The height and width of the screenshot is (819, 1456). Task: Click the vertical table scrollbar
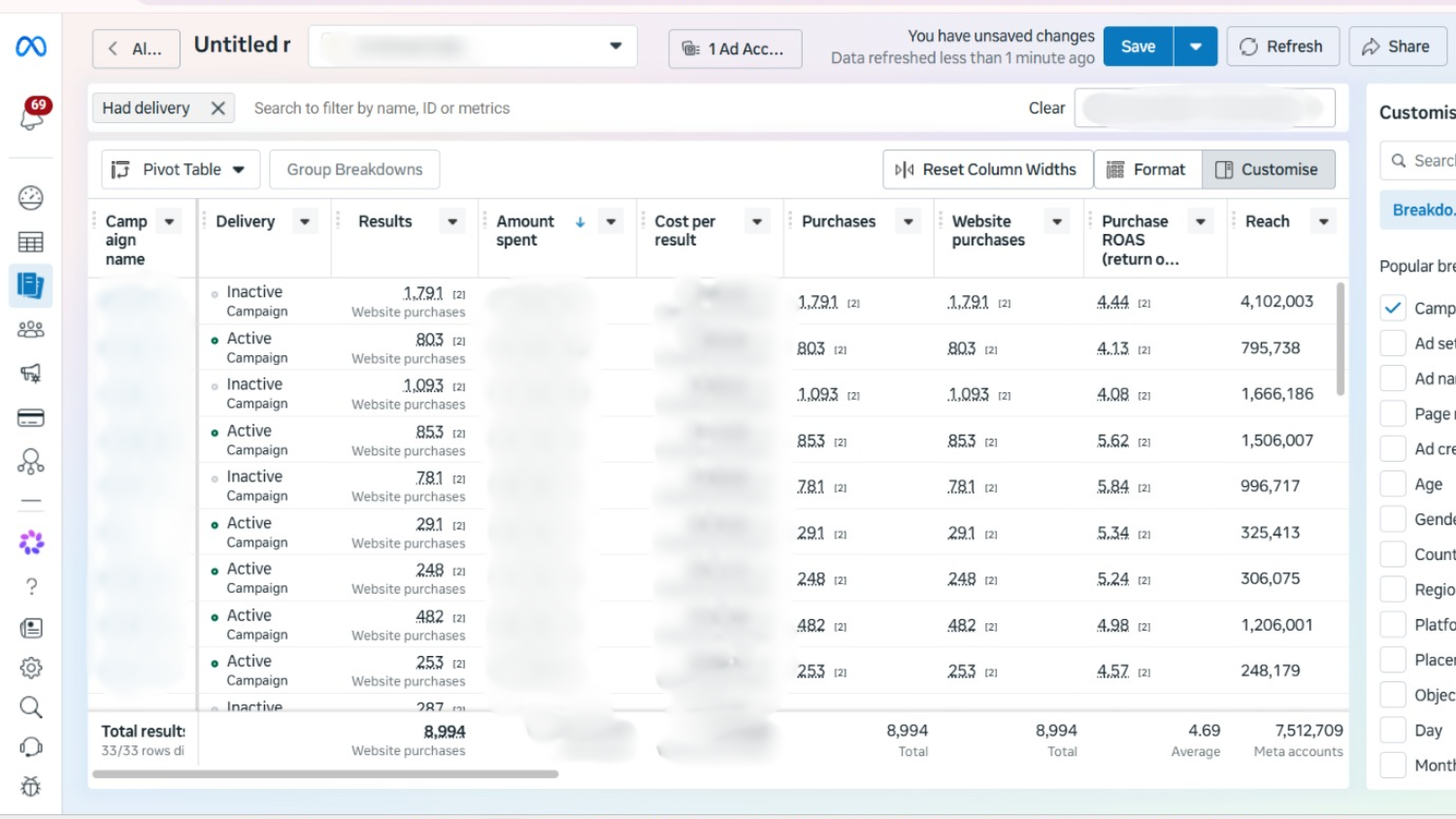tap(1340, 339)
